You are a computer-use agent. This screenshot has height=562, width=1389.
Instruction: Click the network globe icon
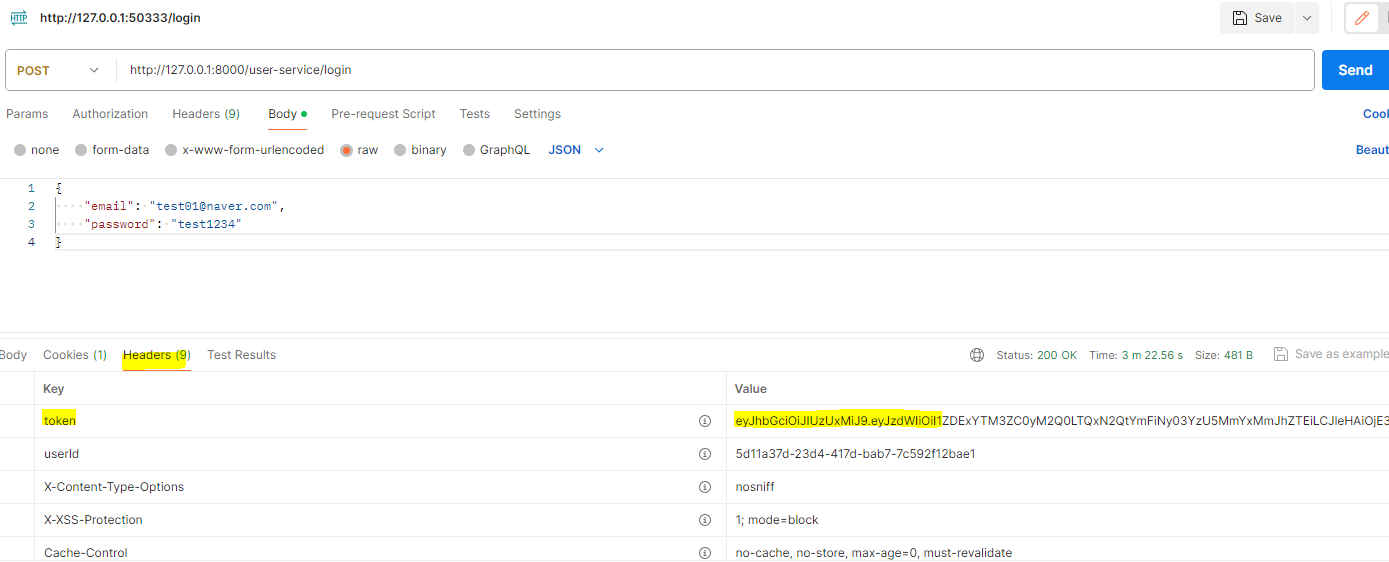point(977,355)
